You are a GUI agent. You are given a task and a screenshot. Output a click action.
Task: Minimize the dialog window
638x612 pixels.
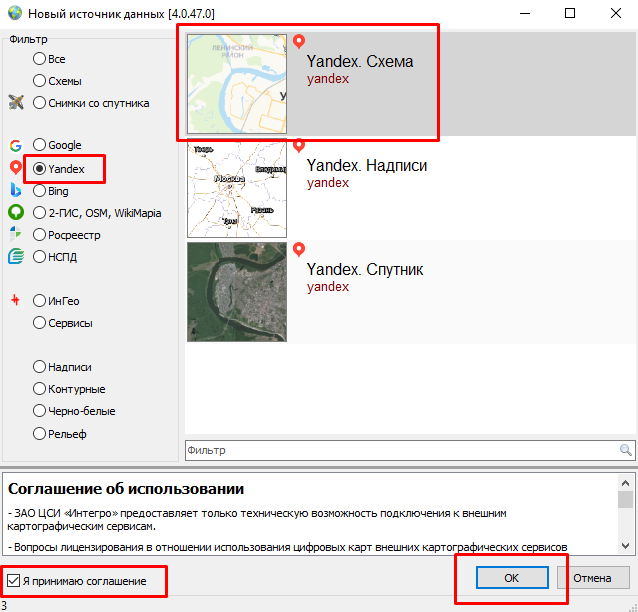tap(525, 13)
